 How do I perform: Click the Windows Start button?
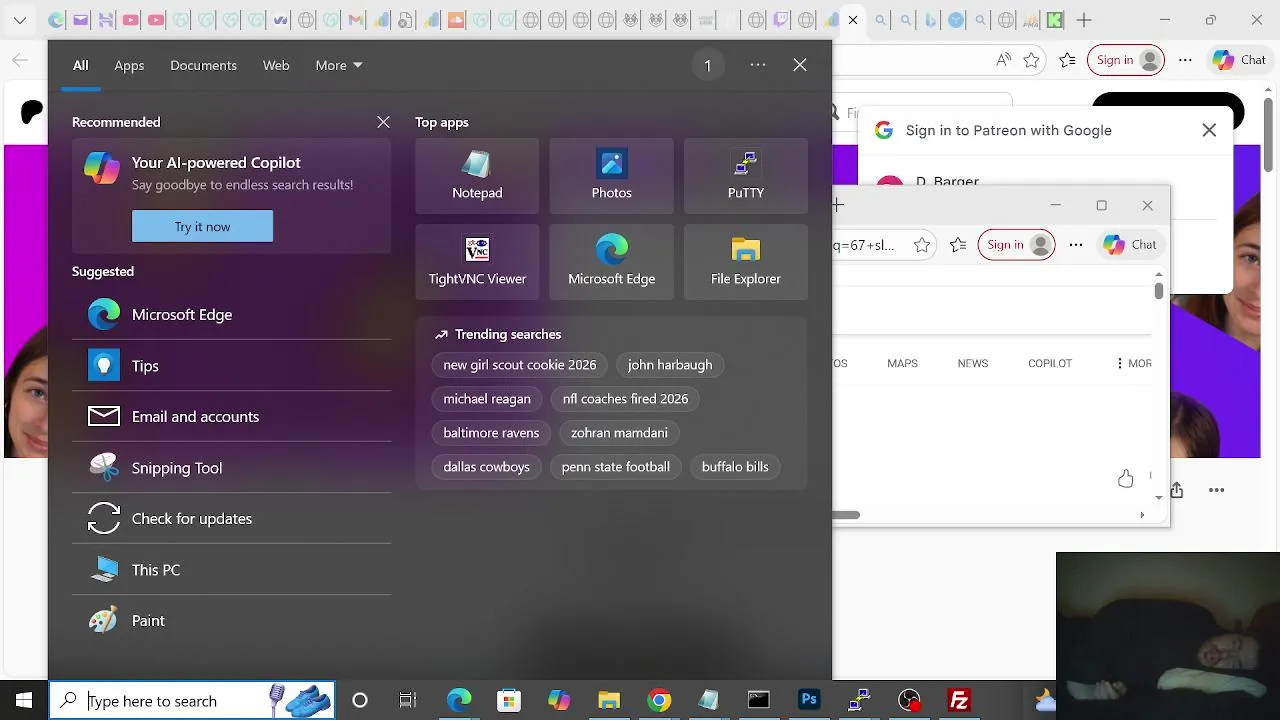pyautogui.click(x=24, y=700)
